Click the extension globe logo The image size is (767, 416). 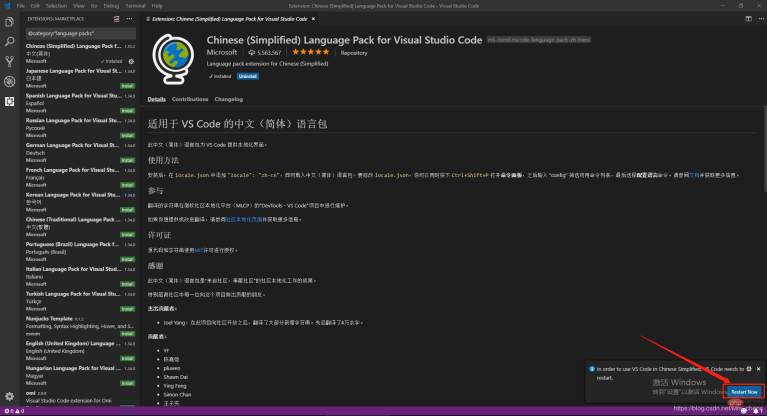click(173, 59)
